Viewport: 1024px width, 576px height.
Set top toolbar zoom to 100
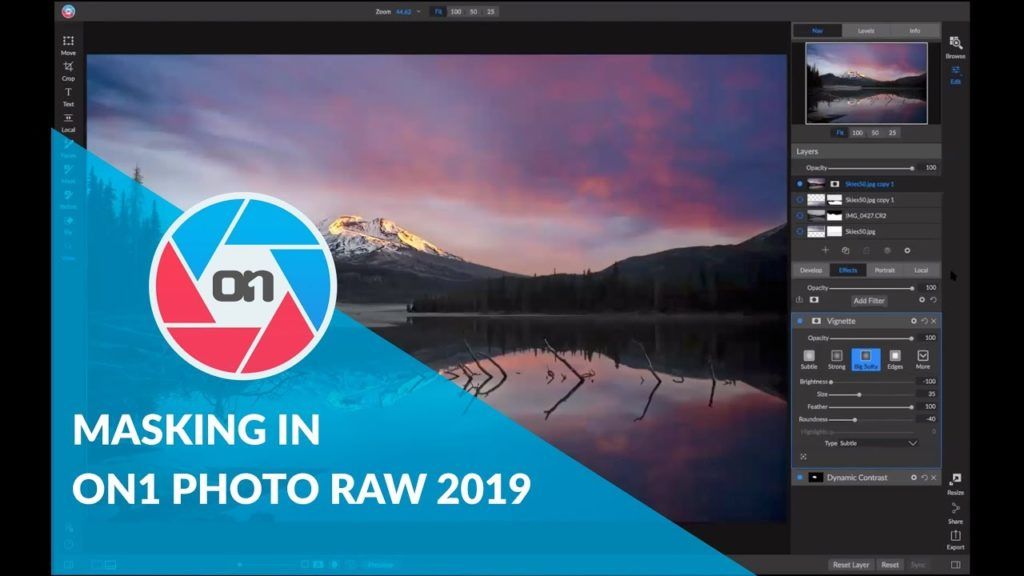click(456, 12)
